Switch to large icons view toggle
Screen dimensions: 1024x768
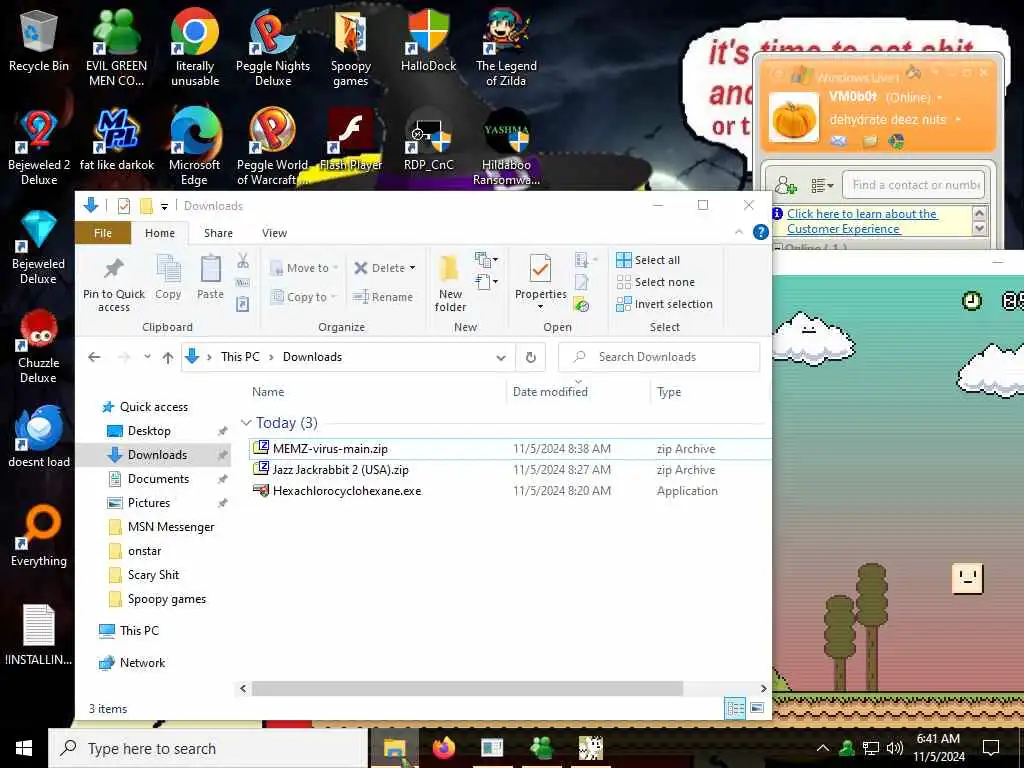coord(757,709)
